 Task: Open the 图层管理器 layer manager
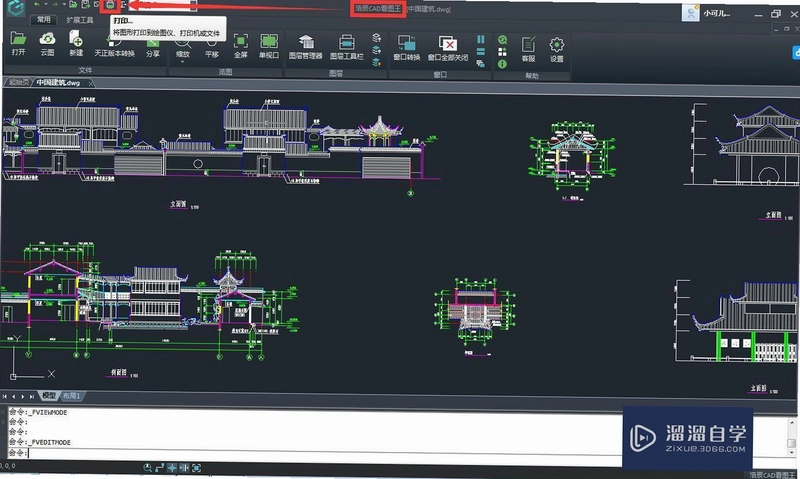click(306, 46)
